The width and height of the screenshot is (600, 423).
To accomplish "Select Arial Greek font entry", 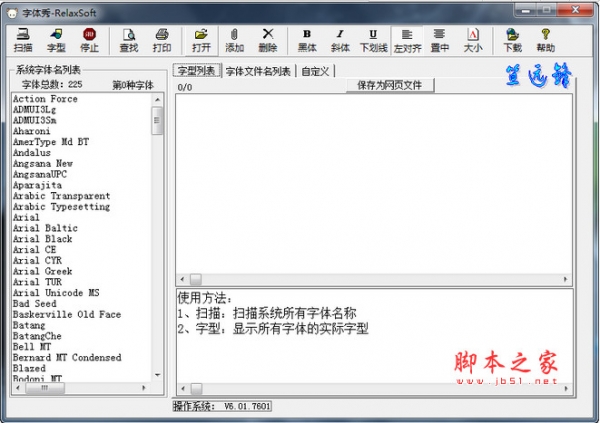I will tap(43, 271).
